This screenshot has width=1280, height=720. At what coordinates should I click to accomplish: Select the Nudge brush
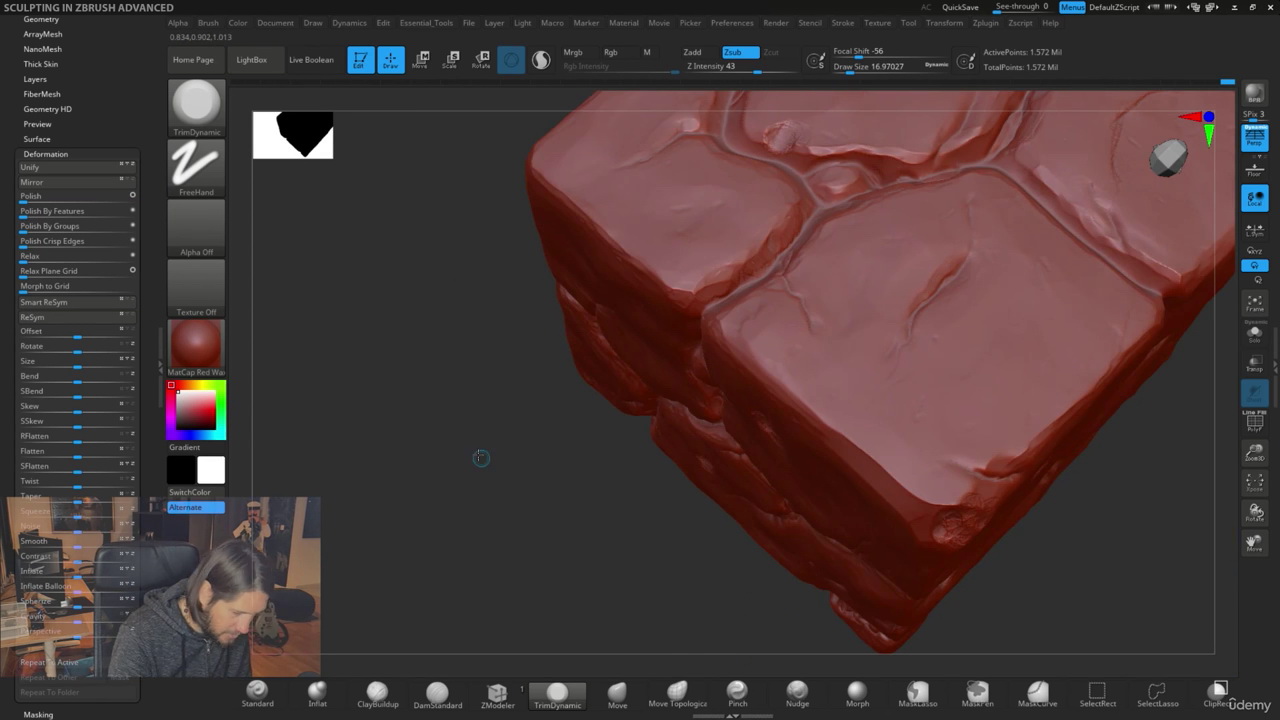pos(797,695)
